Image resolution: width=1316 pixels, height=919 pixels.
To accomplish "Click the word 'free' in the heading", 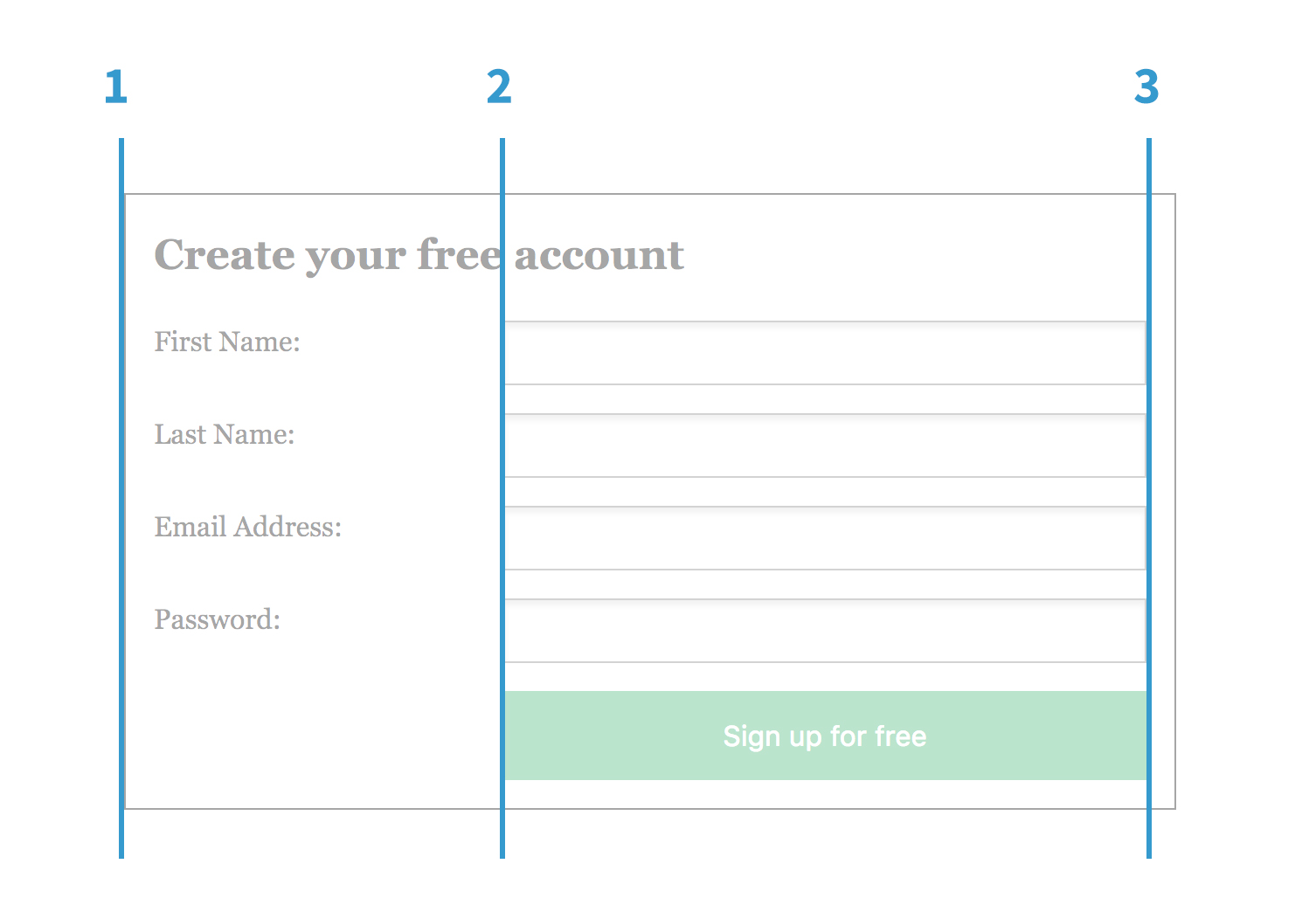I will tap(458, 254).
